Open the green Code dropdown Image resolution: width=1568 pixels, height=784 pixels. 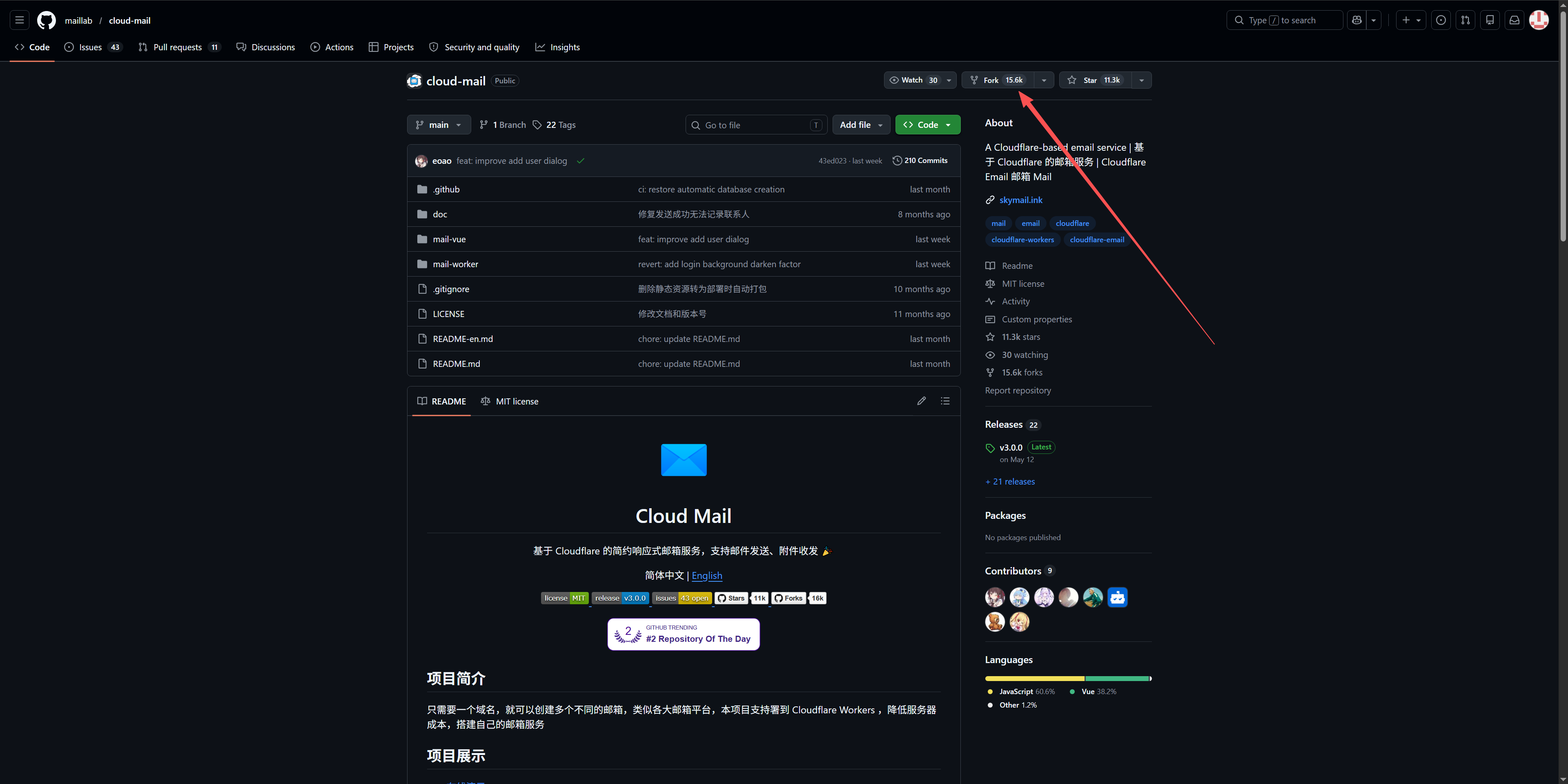click(x=928, y=125)
